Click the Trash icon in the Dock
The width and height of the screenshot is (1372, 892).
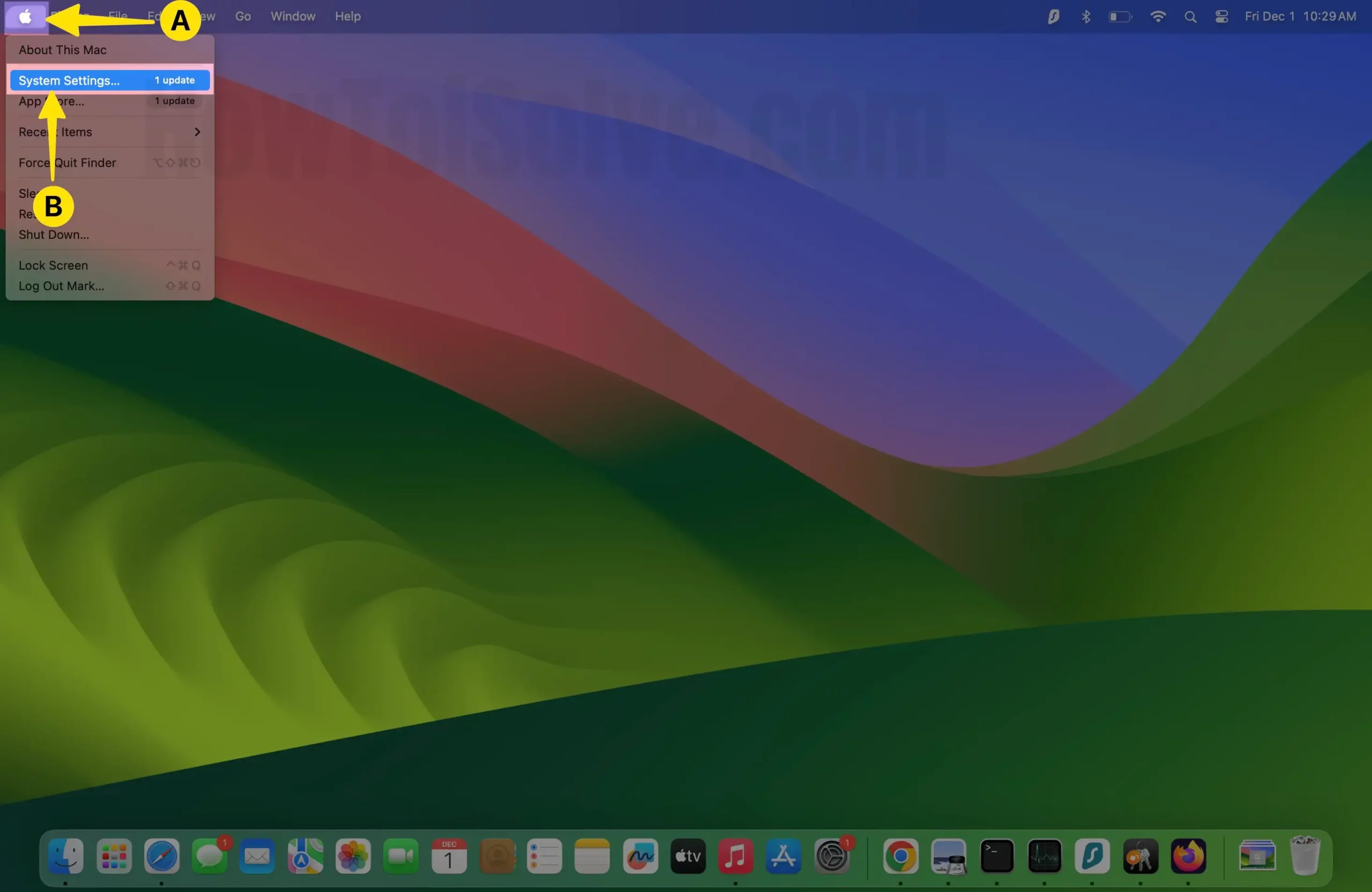(x=1304, y=856)
